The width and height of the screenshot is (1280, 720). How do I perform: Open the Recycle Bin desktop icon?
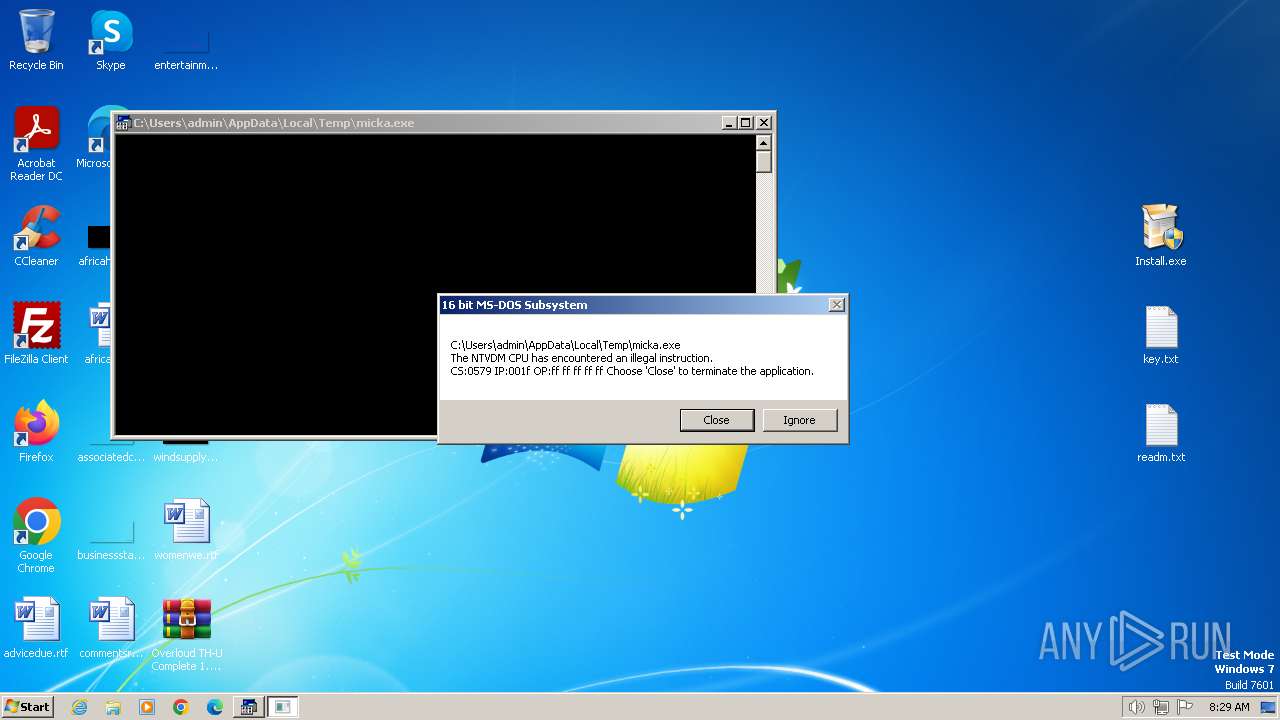tap(36, 40)
